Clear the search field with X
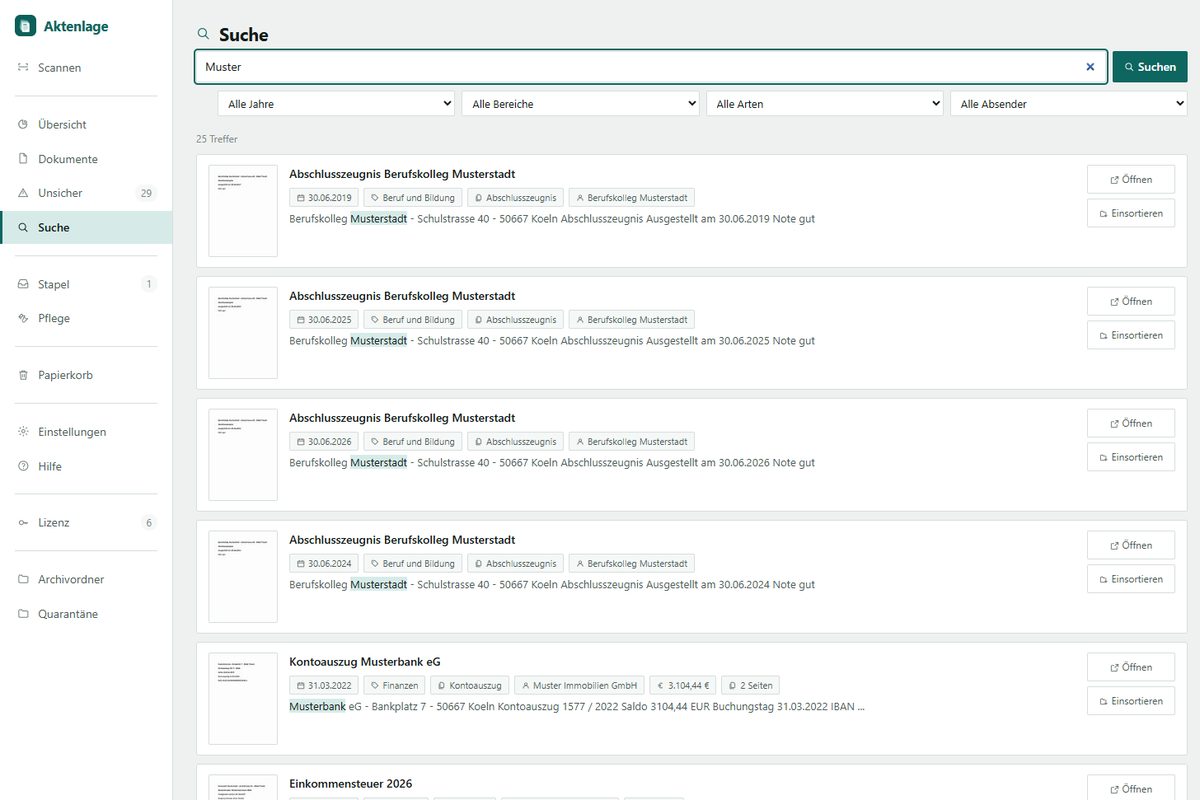The height and width of the screenshot is (800, 1200). click(1090, 67)
